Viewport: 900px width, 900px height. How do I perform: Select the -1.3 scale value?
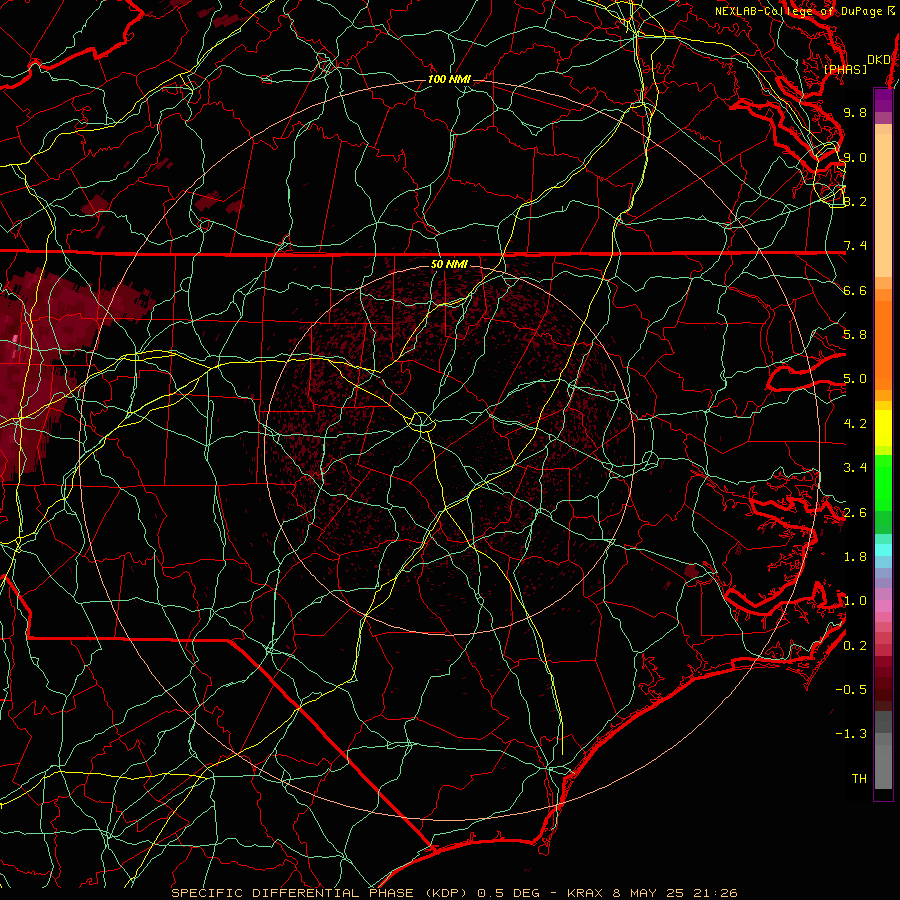click(x=851, y=734)
